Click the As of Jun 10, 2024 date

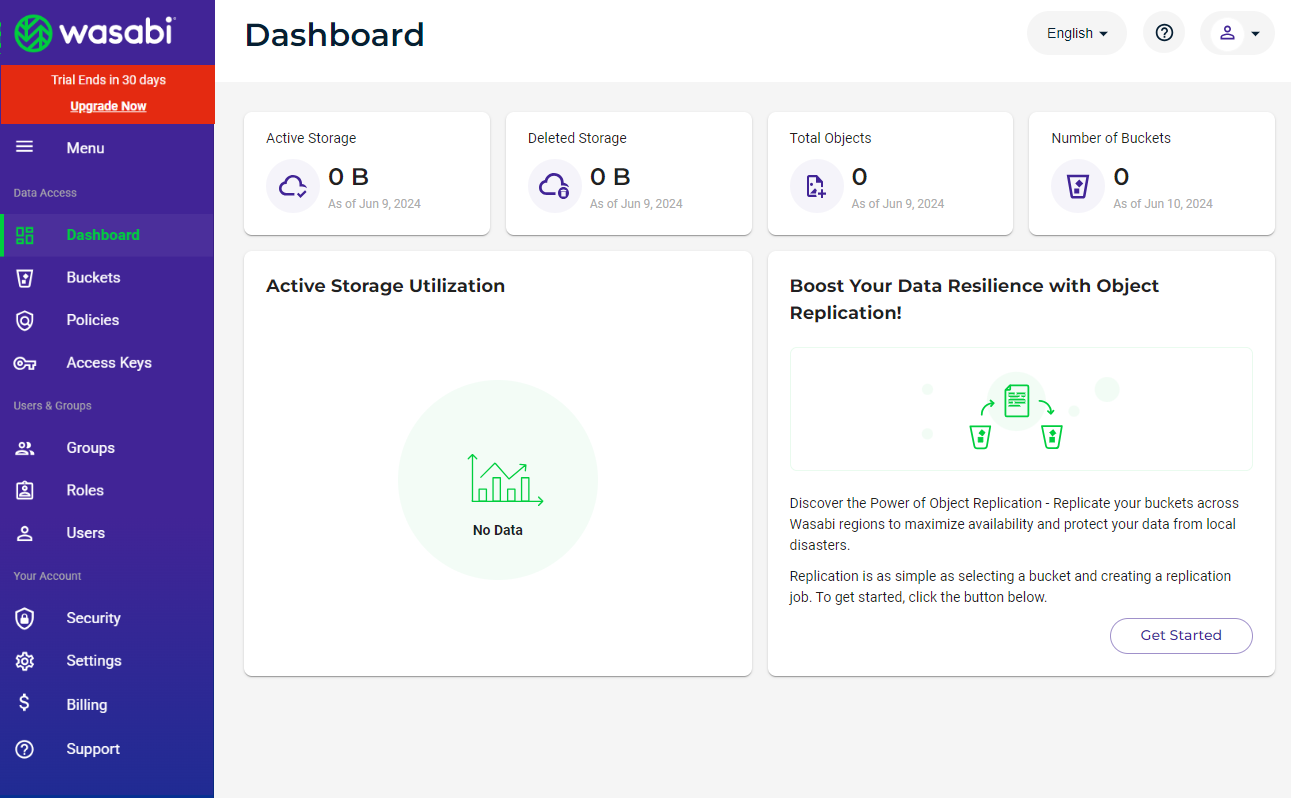pos(1163,204)
